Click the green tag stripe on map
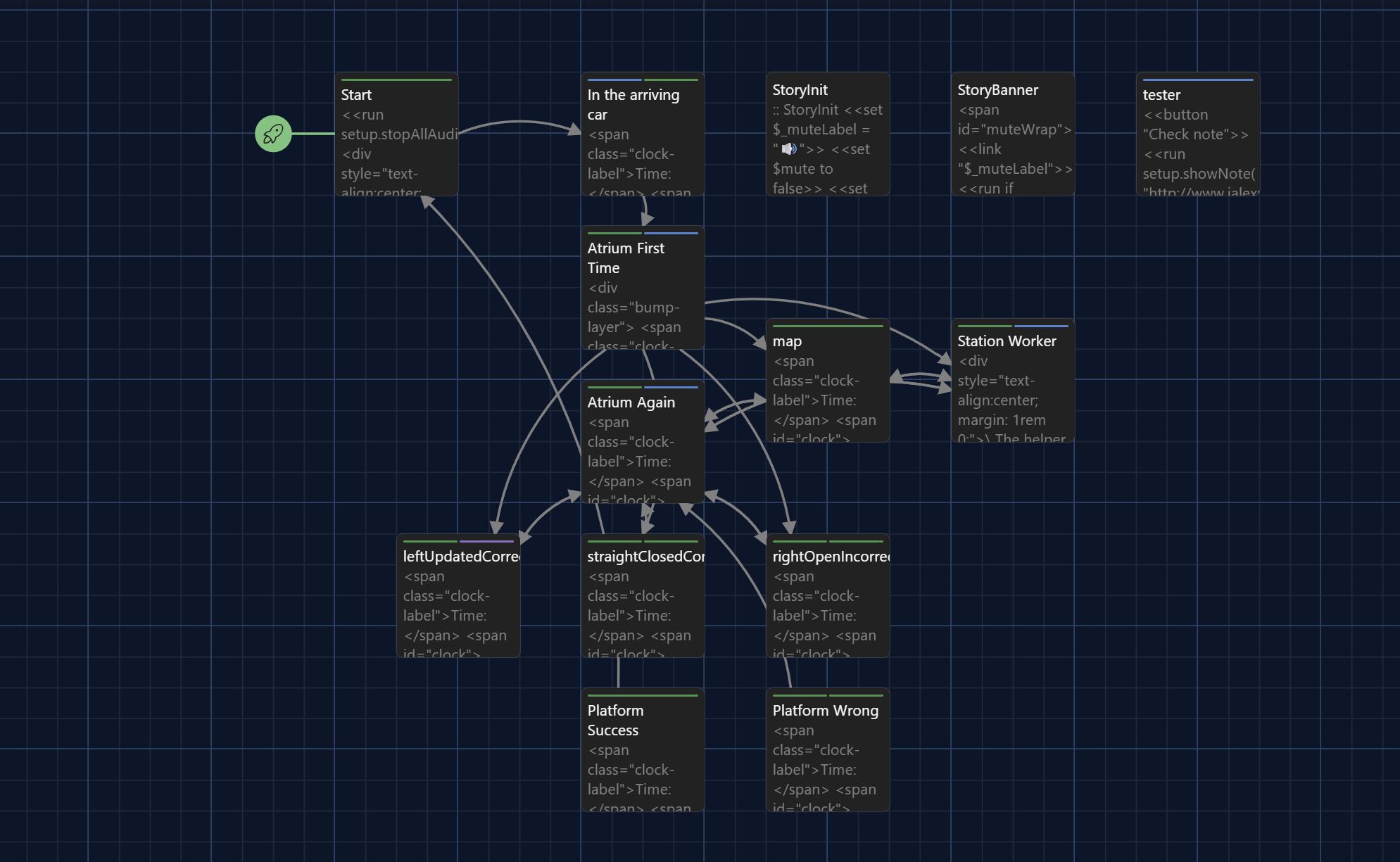 point(827,327)
